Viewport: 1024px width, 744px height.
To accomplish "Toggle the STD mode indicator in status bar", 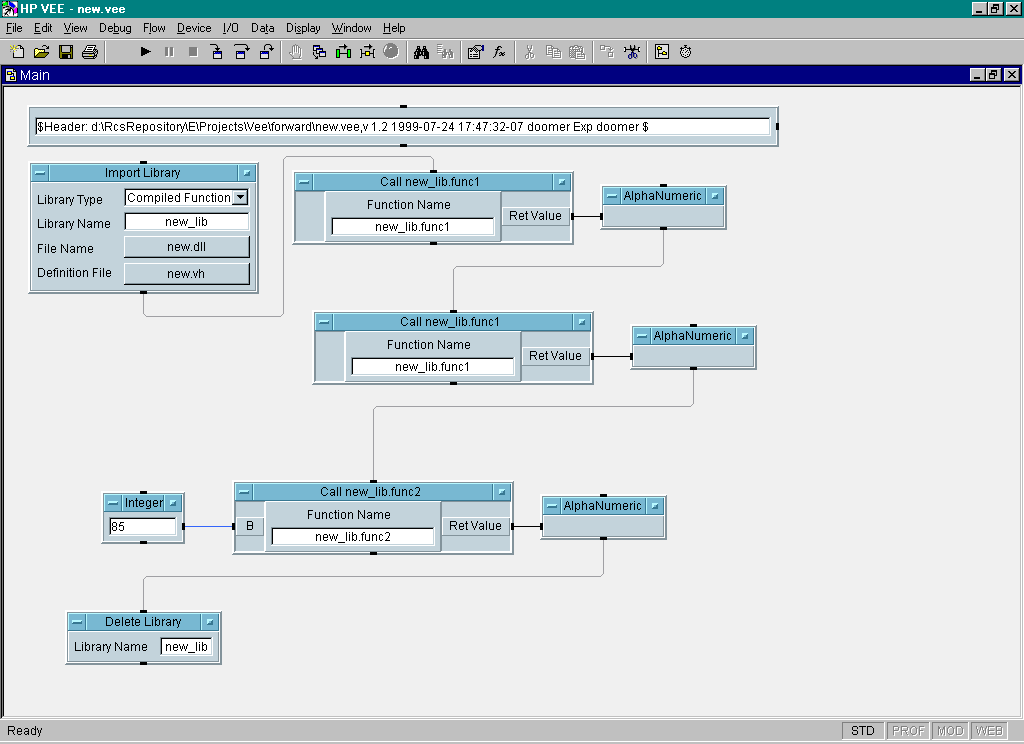I will click(861, 731).
